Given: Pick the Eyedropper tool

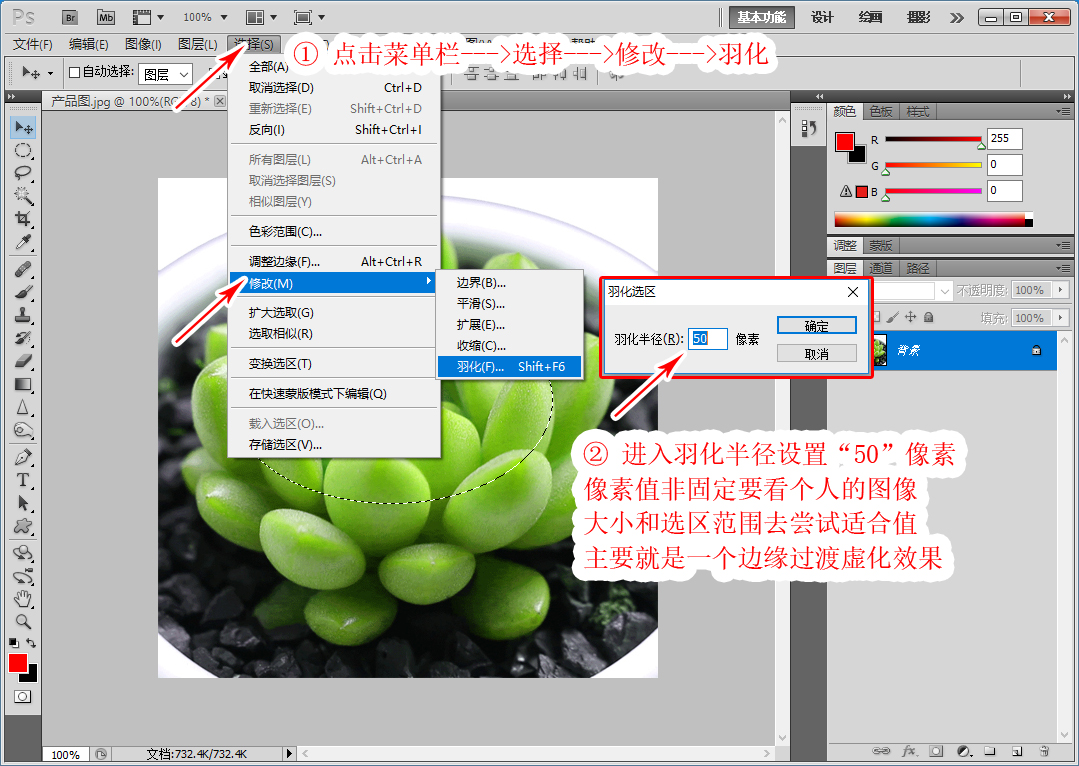Looking at the screenshot, I should point(23,243).
